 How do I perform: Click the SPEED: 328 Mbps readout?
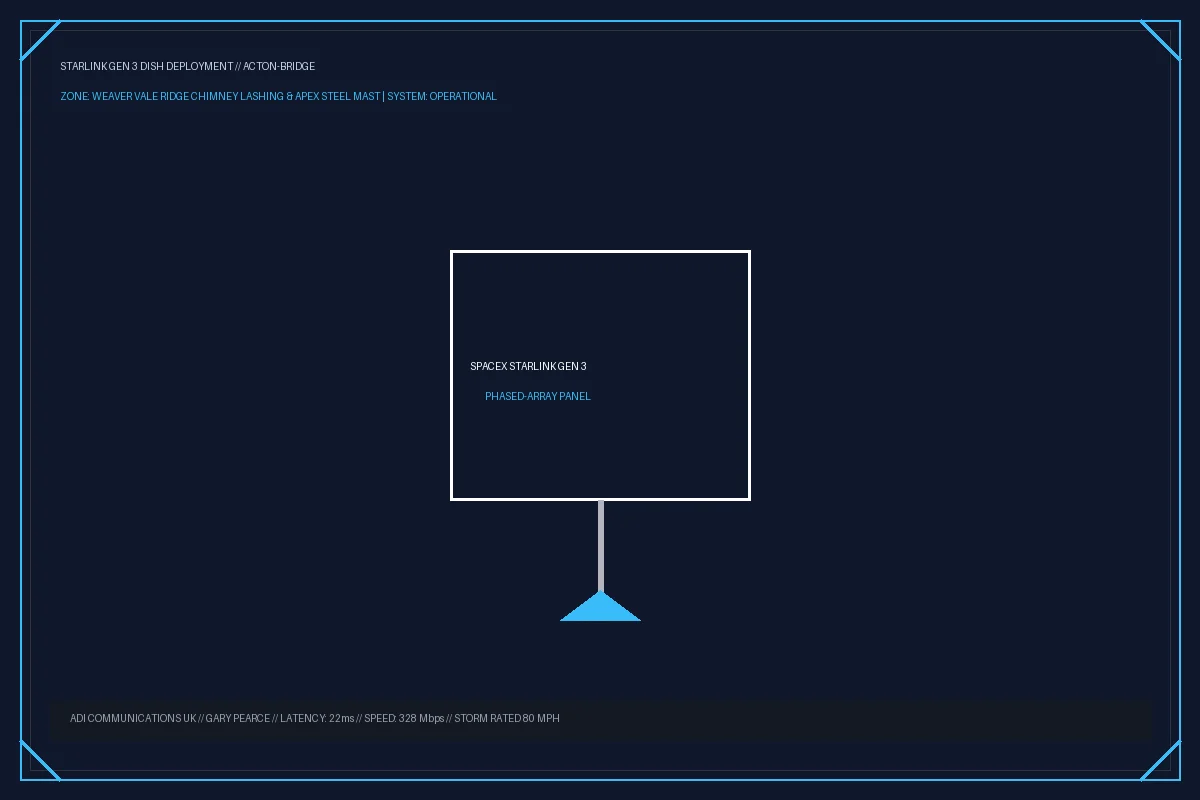tap(404, 719)
